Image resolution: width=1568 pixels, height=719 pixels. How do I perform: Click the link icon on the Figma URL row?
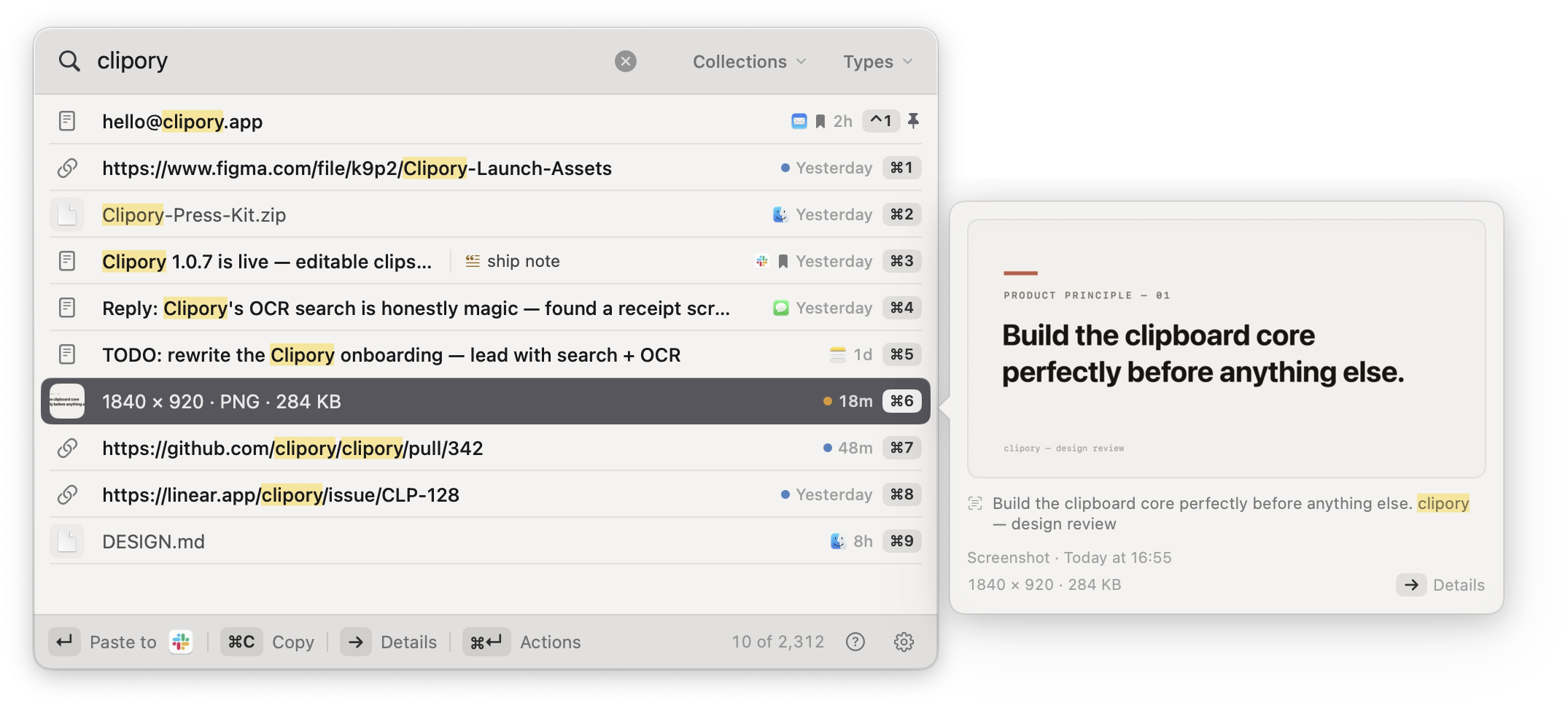tap(67, 168)
